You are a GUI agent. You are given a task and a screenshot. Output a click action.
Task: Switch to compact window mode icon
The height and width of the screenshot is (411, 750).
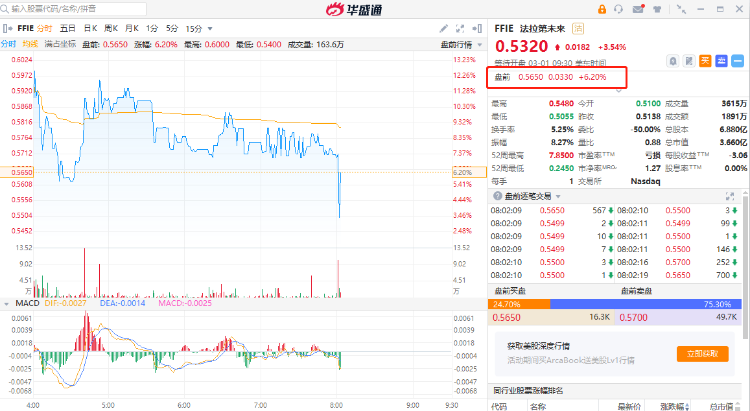(681, 9)
